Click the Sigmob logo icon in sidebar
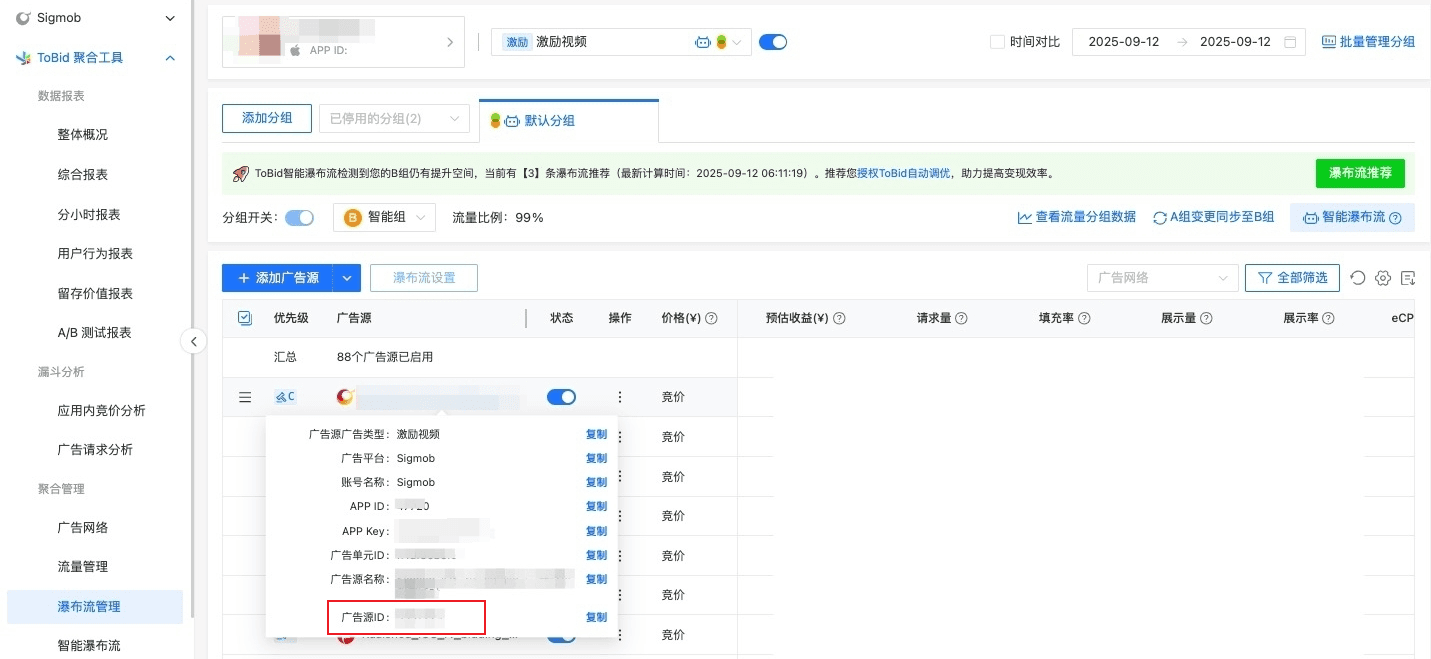This screenshot has height=659, width=1431. tap(23, 18)
